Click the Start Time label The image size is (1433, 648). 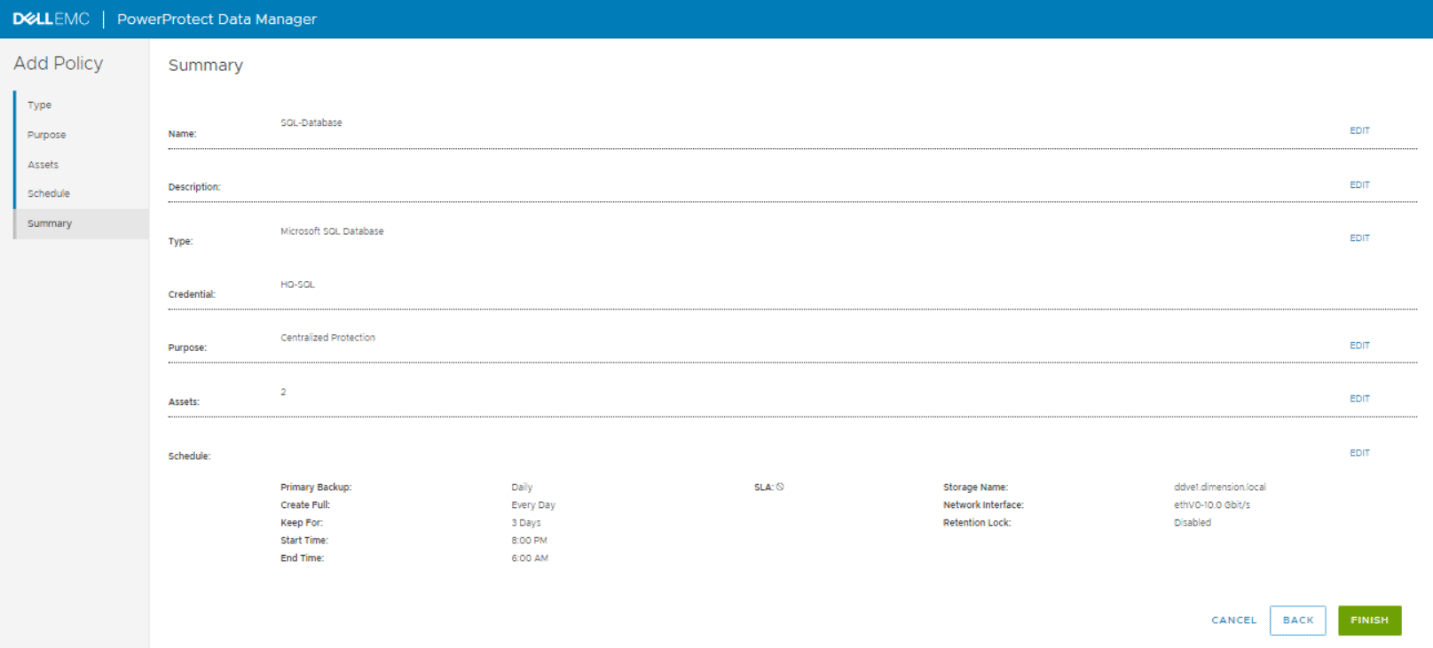(304, 541)
